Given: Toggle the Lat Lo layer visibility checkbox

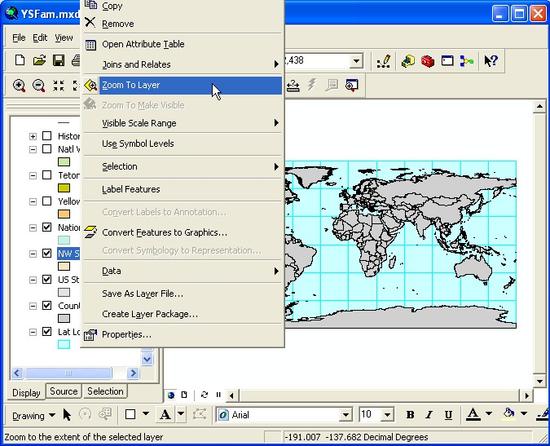Looking at the screenshot, I should [47, 331].
